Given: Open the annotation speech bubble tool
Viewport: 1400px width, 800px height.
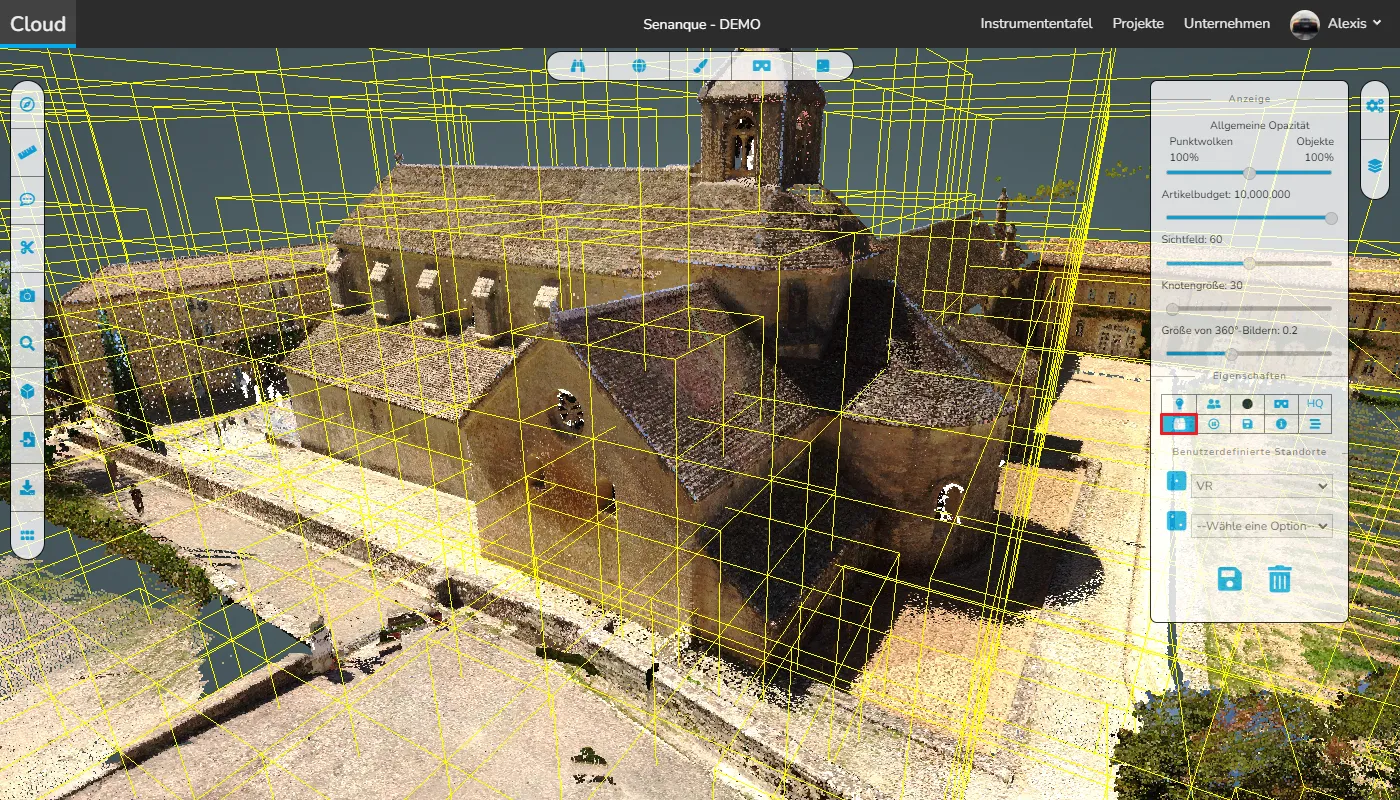Looking at the screenshot, I should pyautogui.click(x=27, y=200).
